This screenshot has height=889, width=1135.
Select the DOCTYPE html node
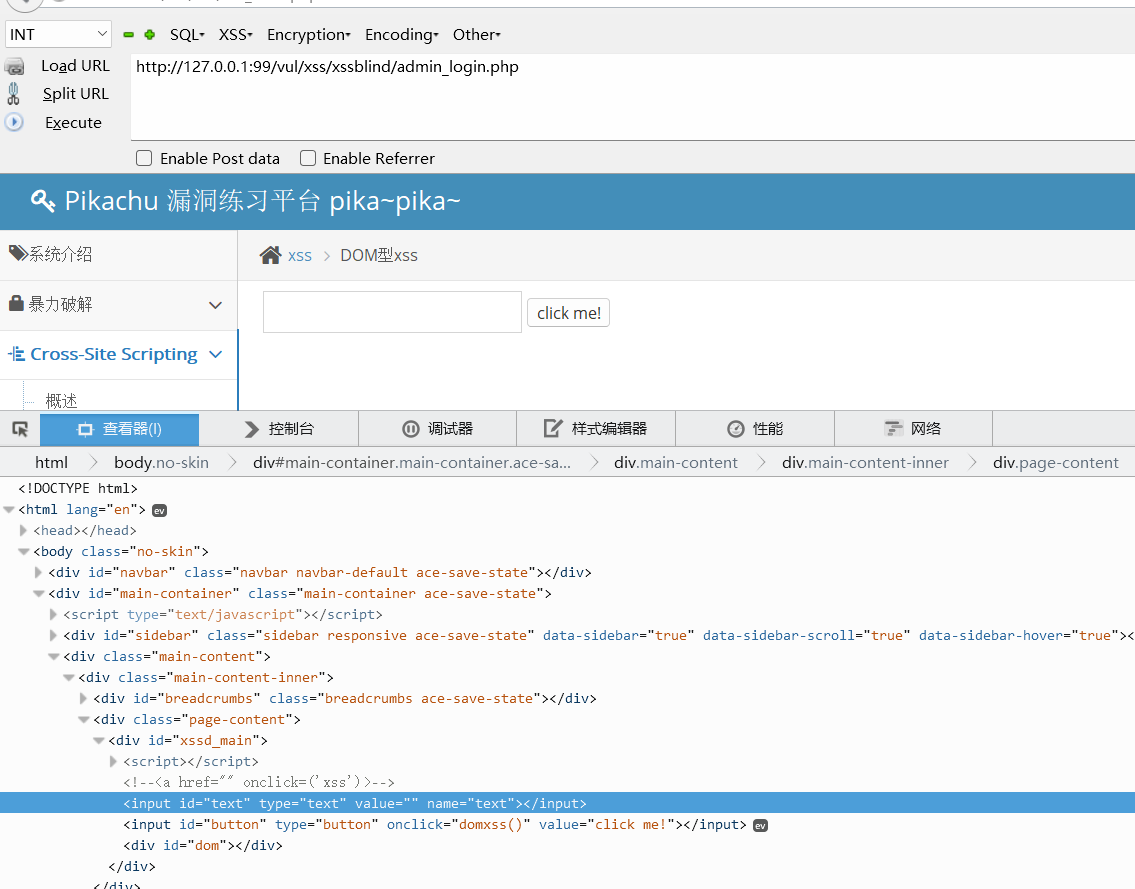tap(78, 489)
